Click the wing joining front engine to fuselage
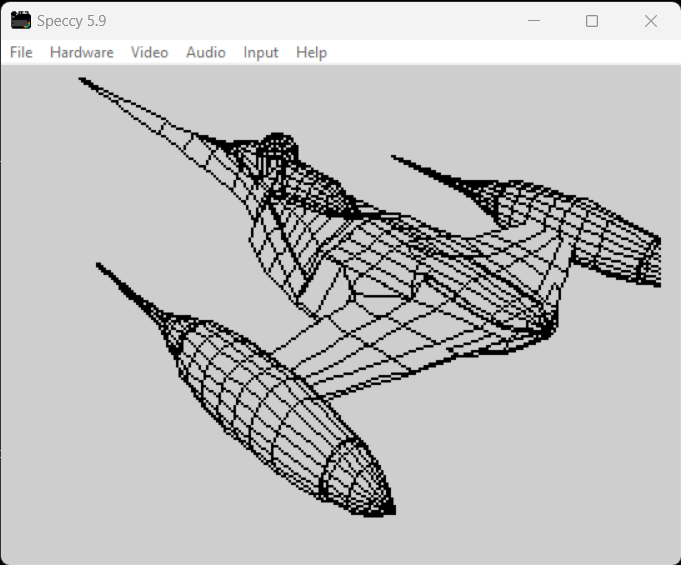This screenshot has height=565, width=681. (330, 350)
